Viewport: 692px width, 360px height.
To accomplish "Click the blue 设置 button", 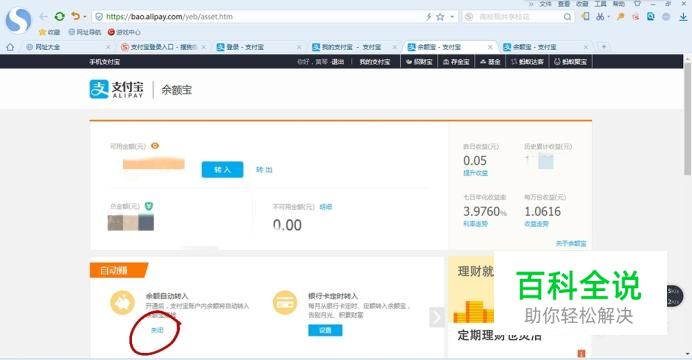I will (x=325, y=330).
